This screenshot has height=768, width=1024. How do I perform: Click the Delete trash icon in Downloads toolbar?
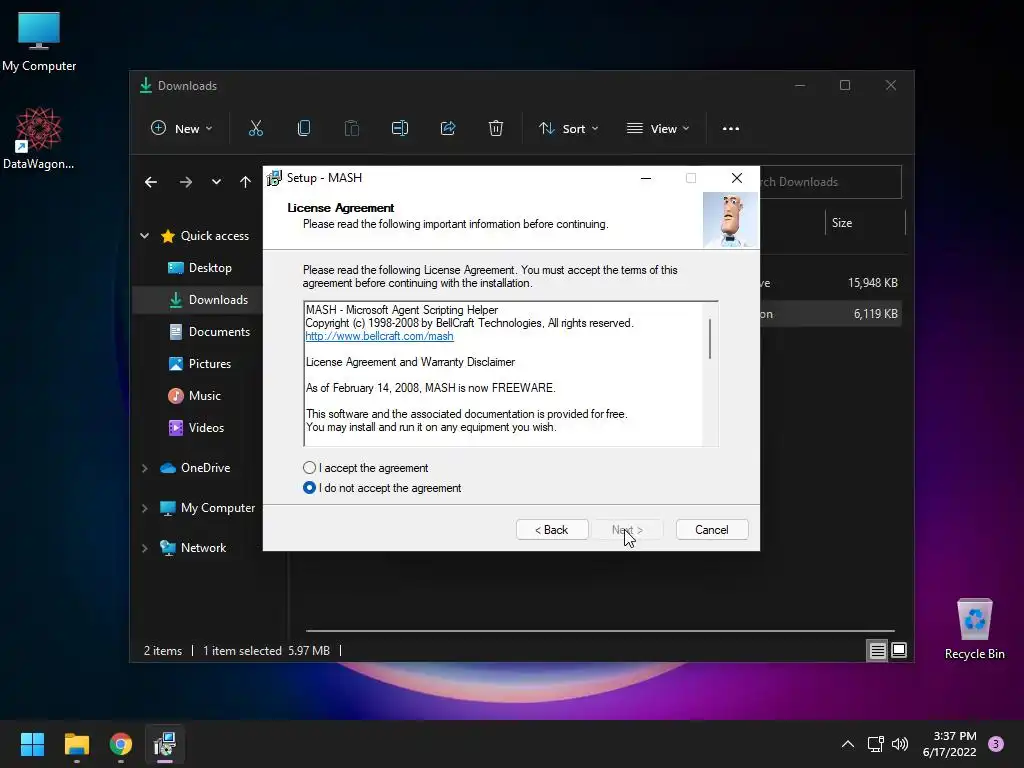point(496,129)
